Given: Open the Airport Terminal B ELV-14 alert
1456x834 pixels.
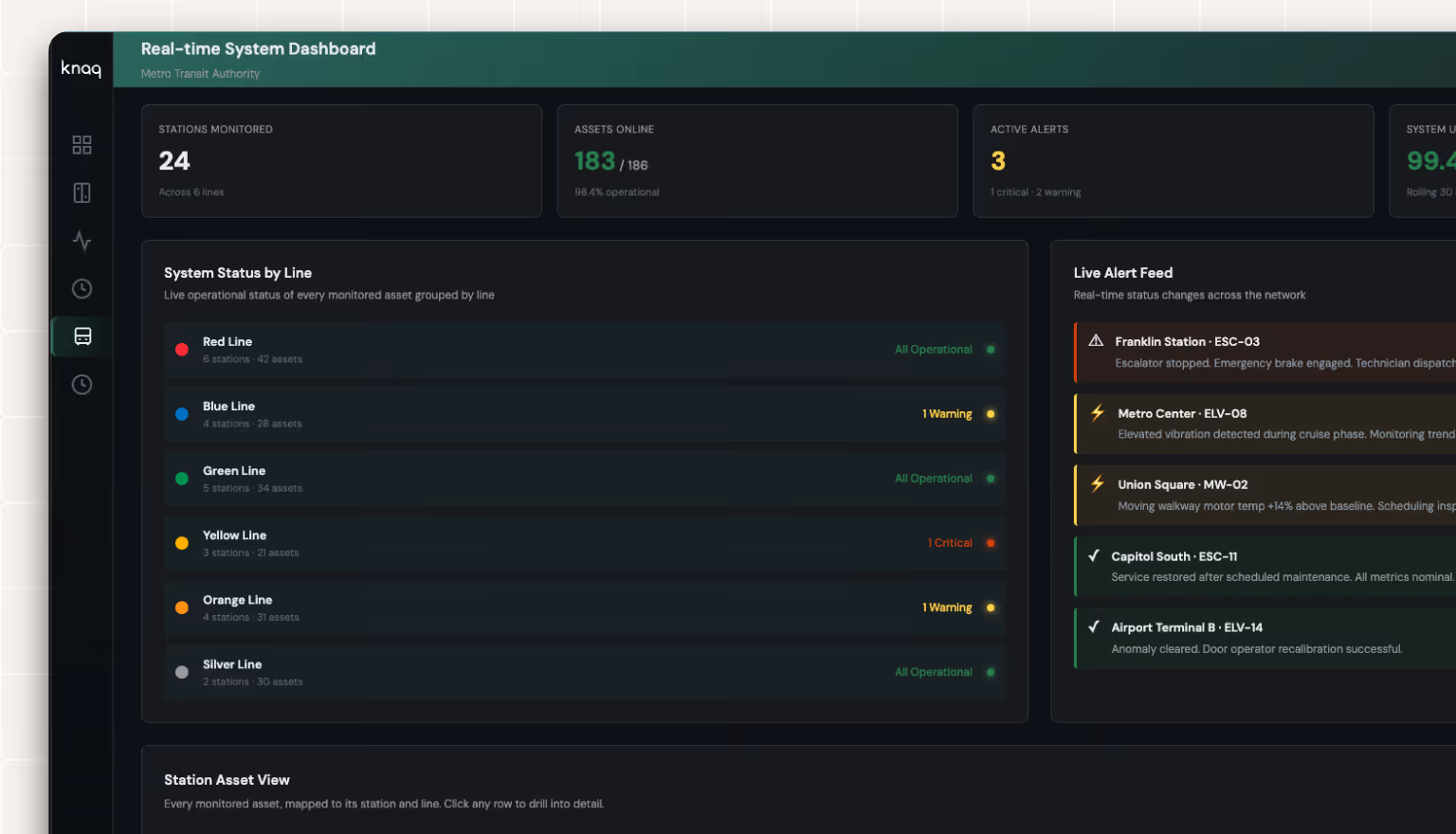Looking at the screenshot, I should (x=1265, y=638).
